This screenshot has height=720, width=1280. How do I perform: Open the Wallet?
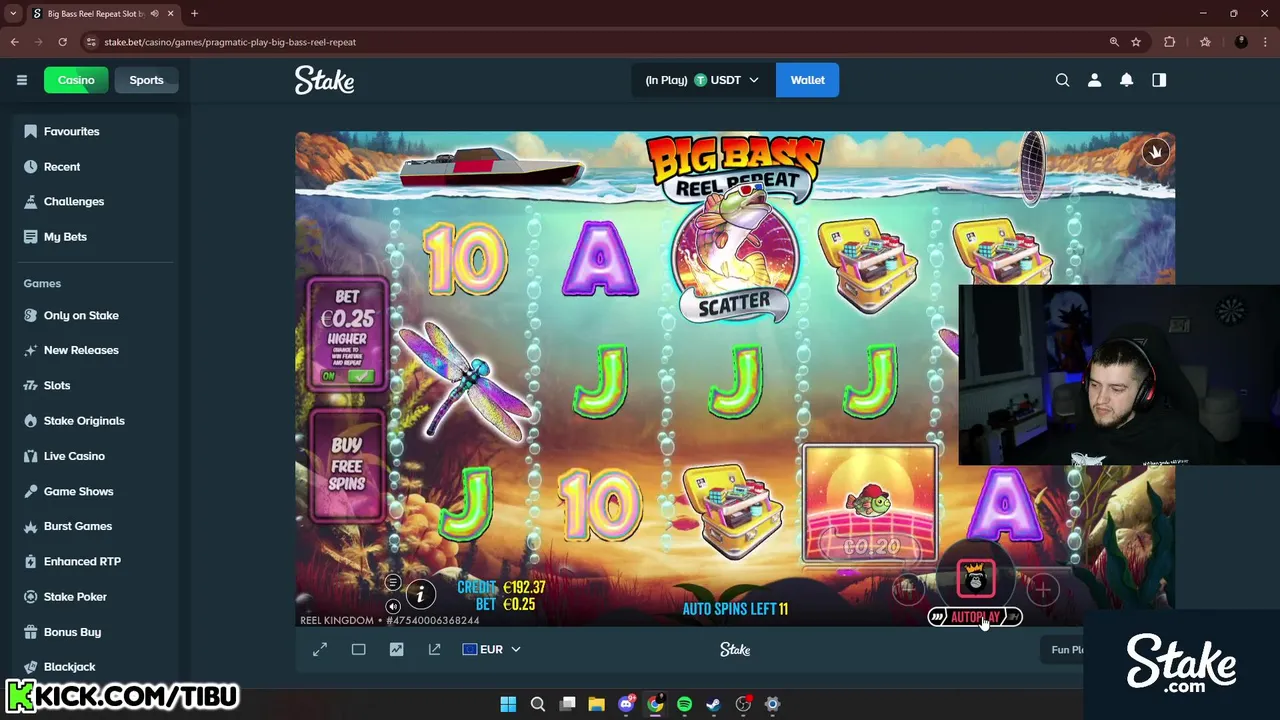tap(807, 80)
